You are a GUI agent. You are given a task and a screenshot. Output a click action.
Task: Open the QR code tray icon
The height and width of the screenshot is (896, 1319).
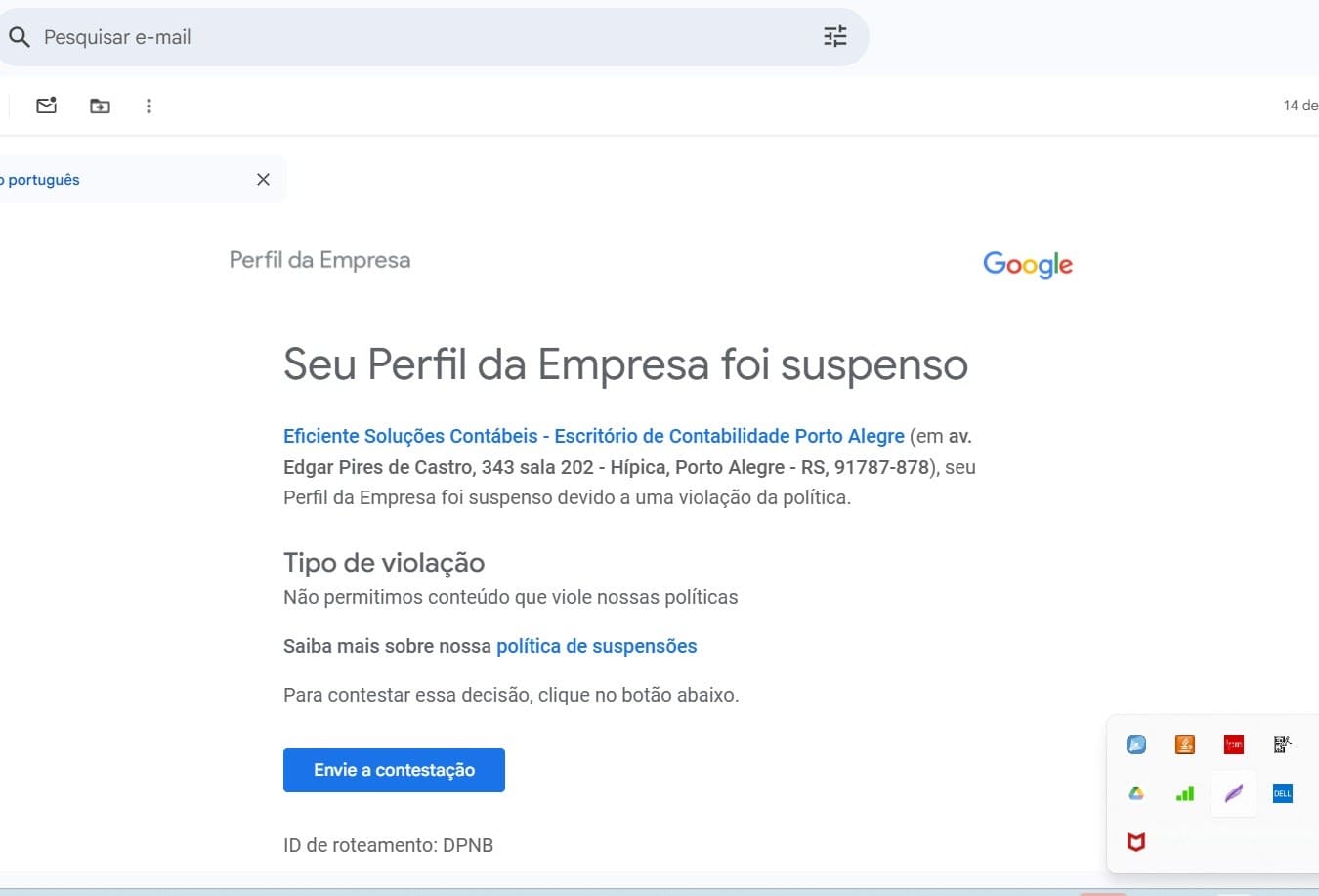pyautogui.click(x=1283, y=745)
